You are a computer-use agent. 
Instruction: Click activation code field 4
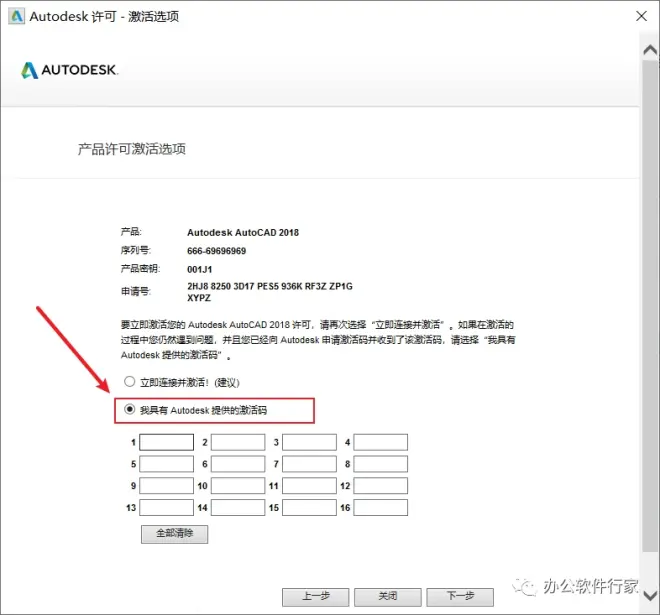[x=381, y=442]
